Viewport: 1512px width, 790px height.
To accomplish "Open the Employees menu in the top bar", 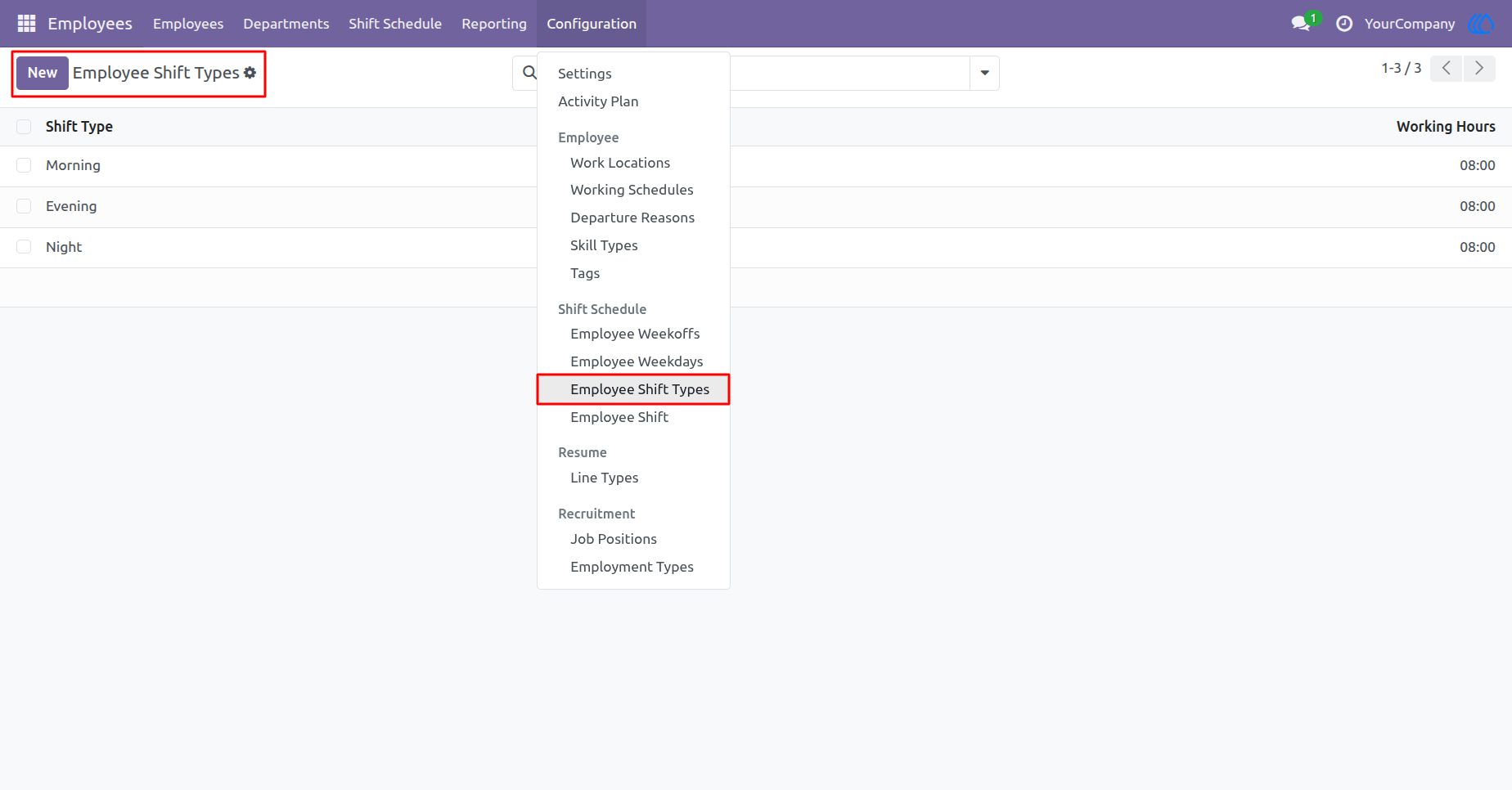I will tap(188, 24).
